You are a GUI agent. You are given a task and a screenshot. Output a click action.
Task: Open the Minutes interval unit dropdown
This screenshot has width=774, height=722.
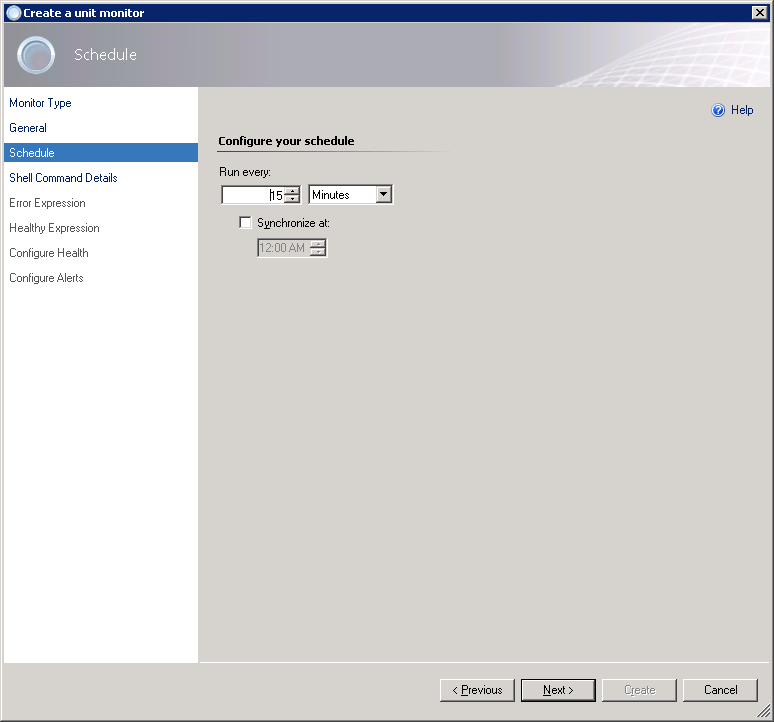[383, 195]
